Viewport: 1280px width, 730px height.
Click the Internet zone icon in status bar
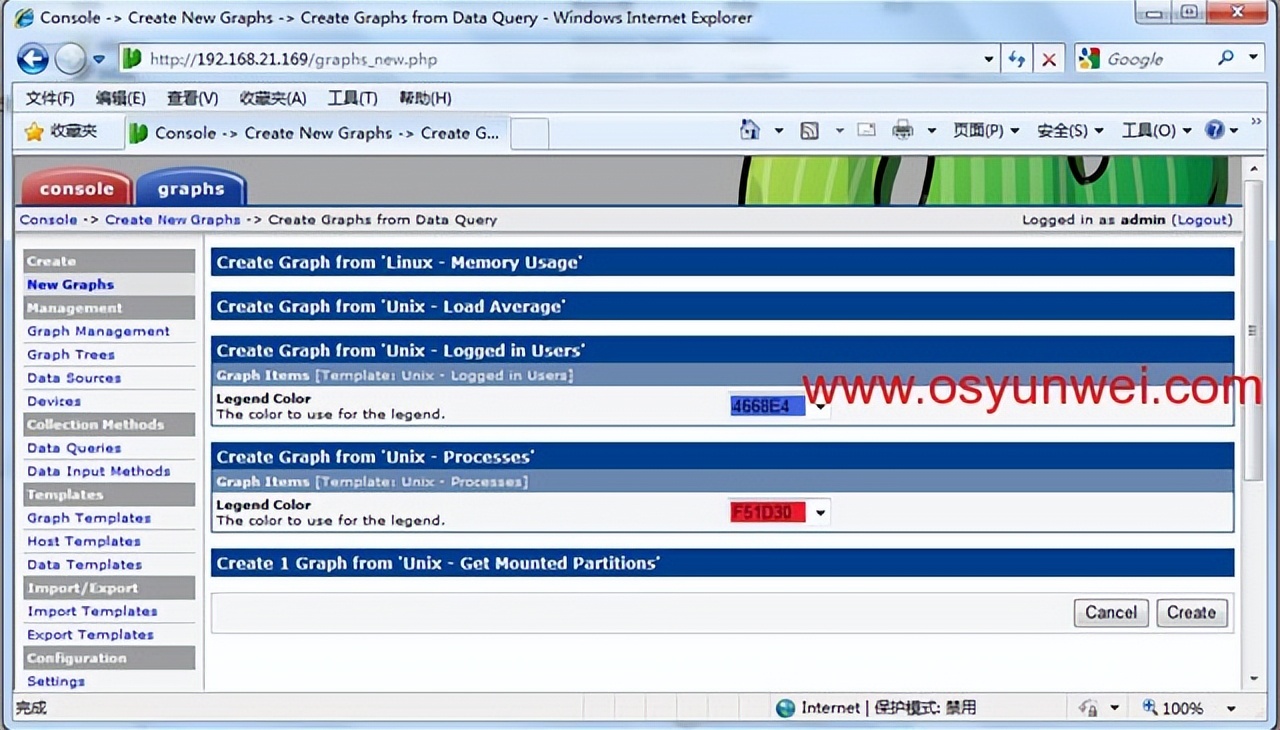tap(785, 707)
